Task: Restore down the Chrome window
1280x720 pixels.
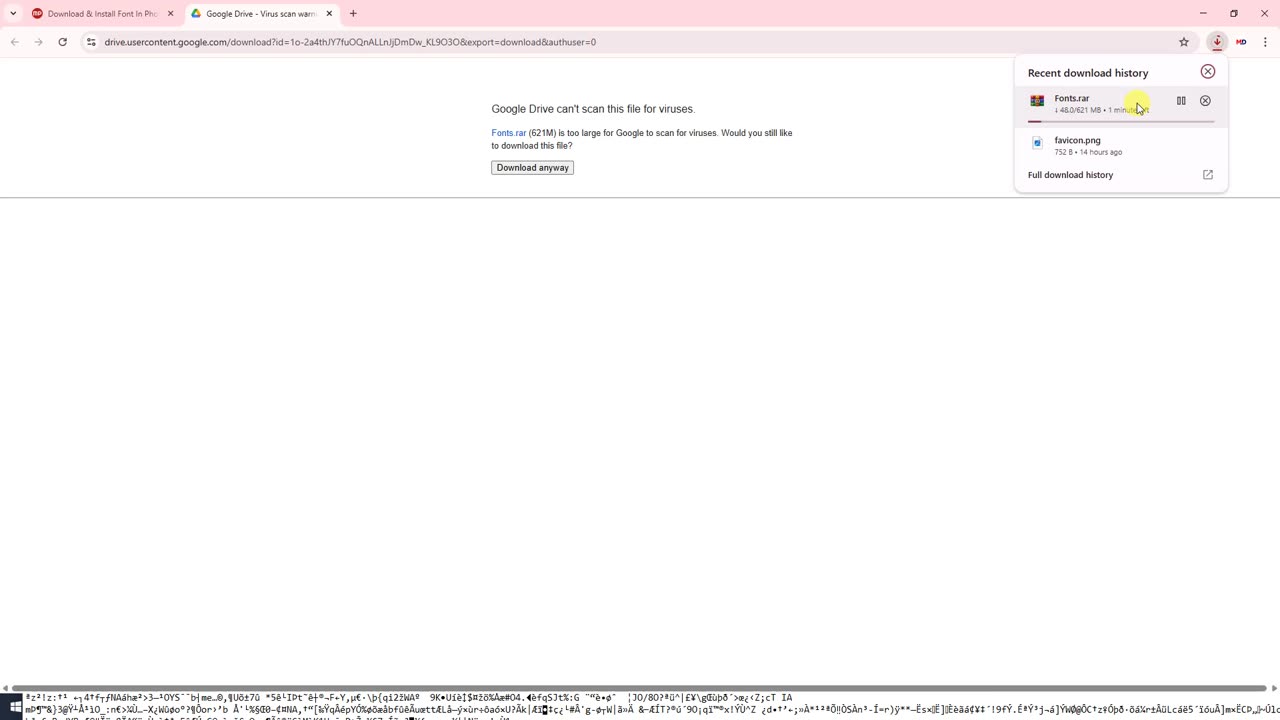Action: (1234, 13)
